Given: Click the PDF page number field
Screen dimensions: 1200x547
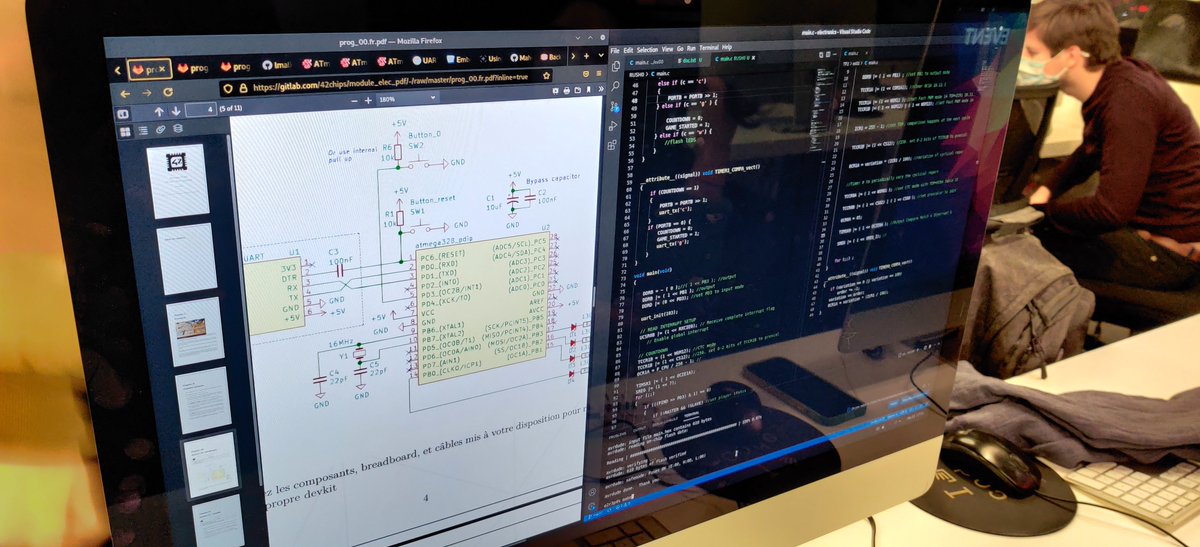Looking at the screenshot, I should pos(202,109).
